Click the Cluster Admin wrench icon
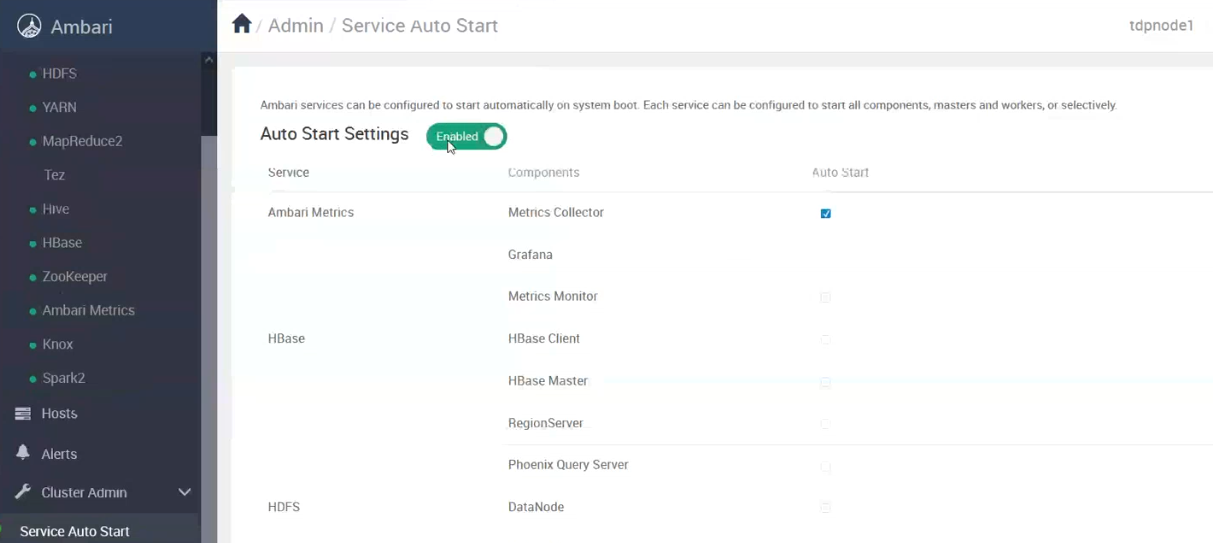Screen dimensions: 1213x543 pyautogui.click(x=23, y=492)
